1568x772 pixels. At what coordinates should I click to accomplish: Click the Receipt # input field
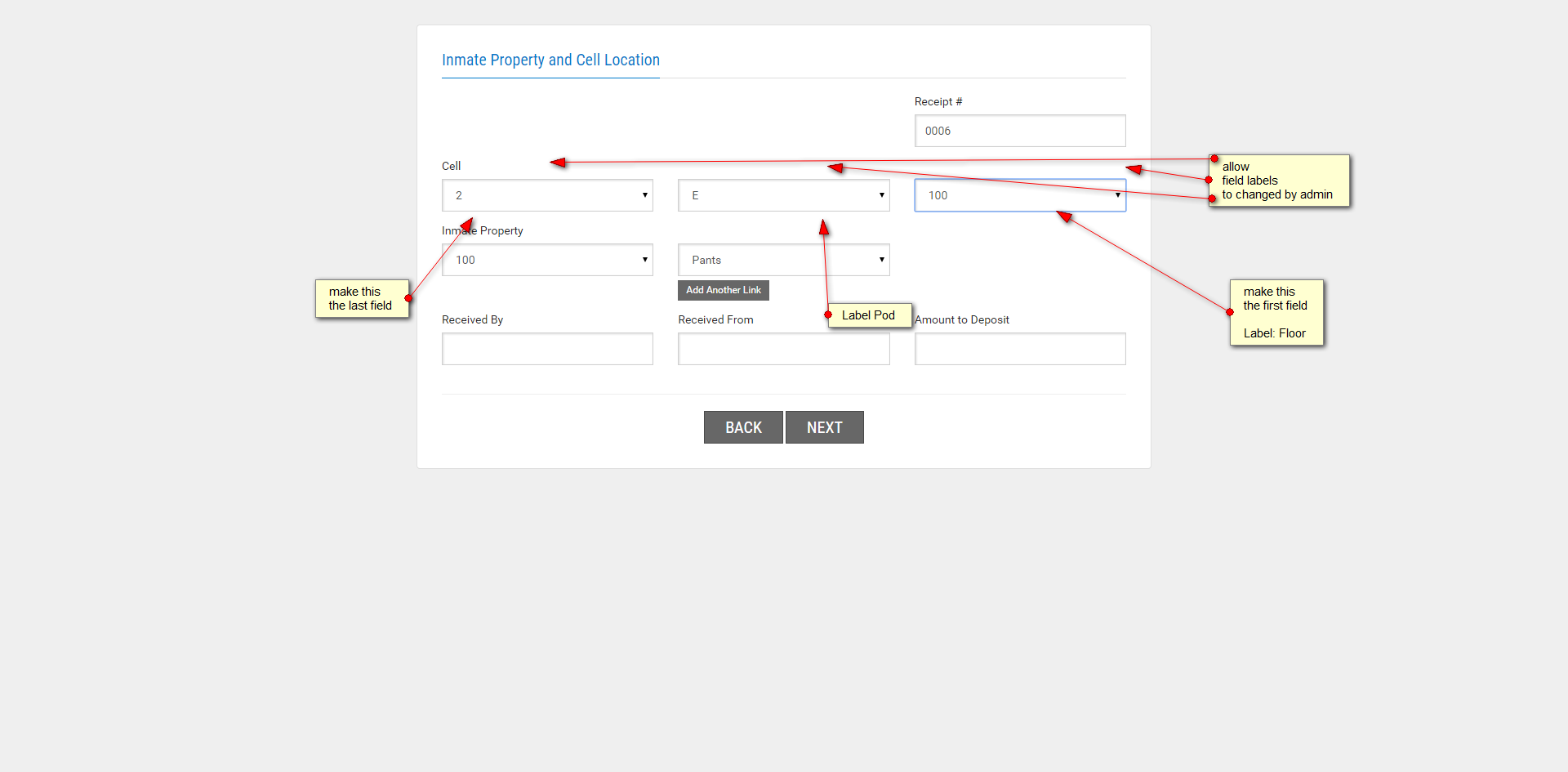tap(1019, 131)
